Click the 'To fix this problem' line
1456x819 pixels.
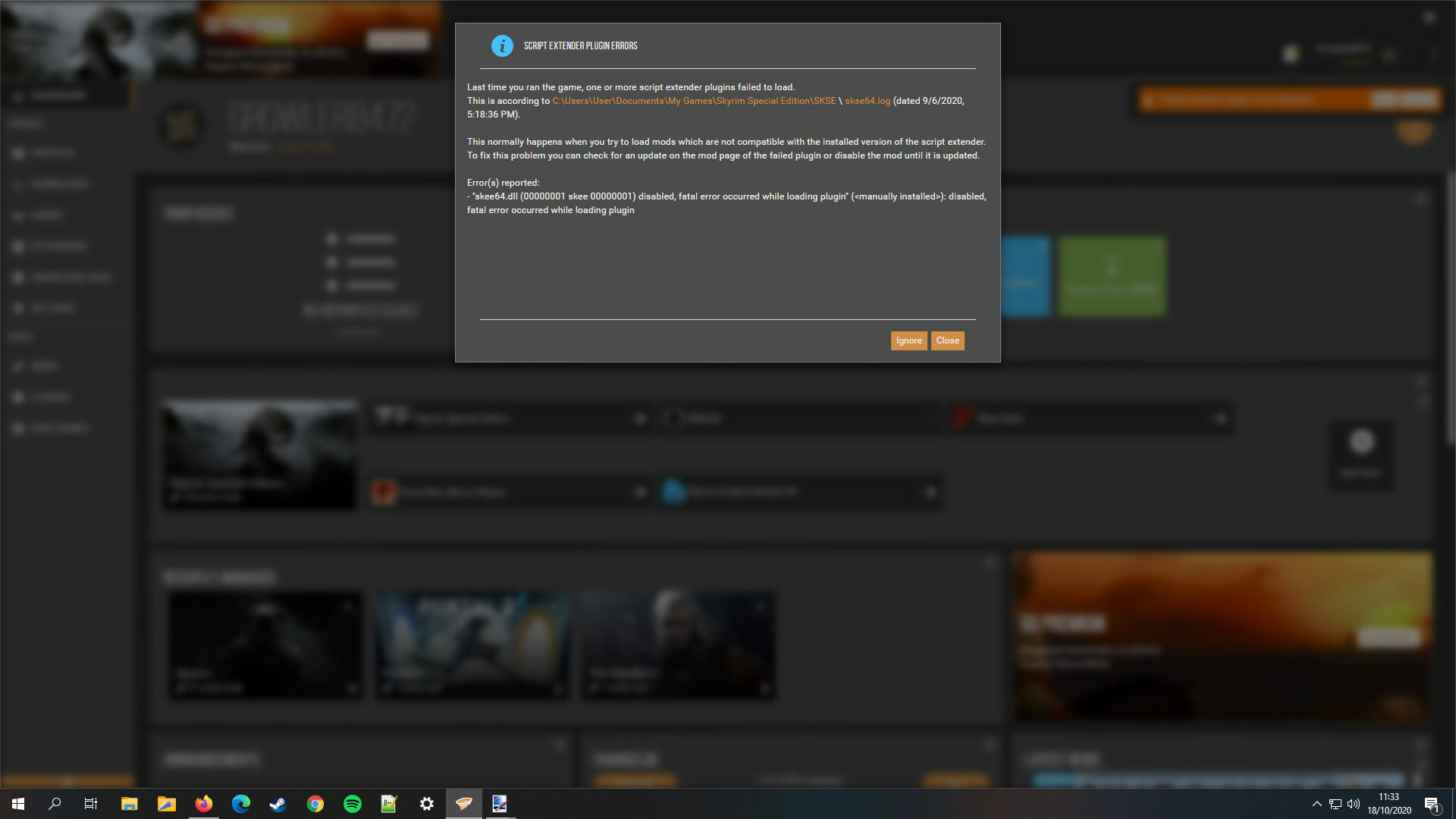(723, 155)
